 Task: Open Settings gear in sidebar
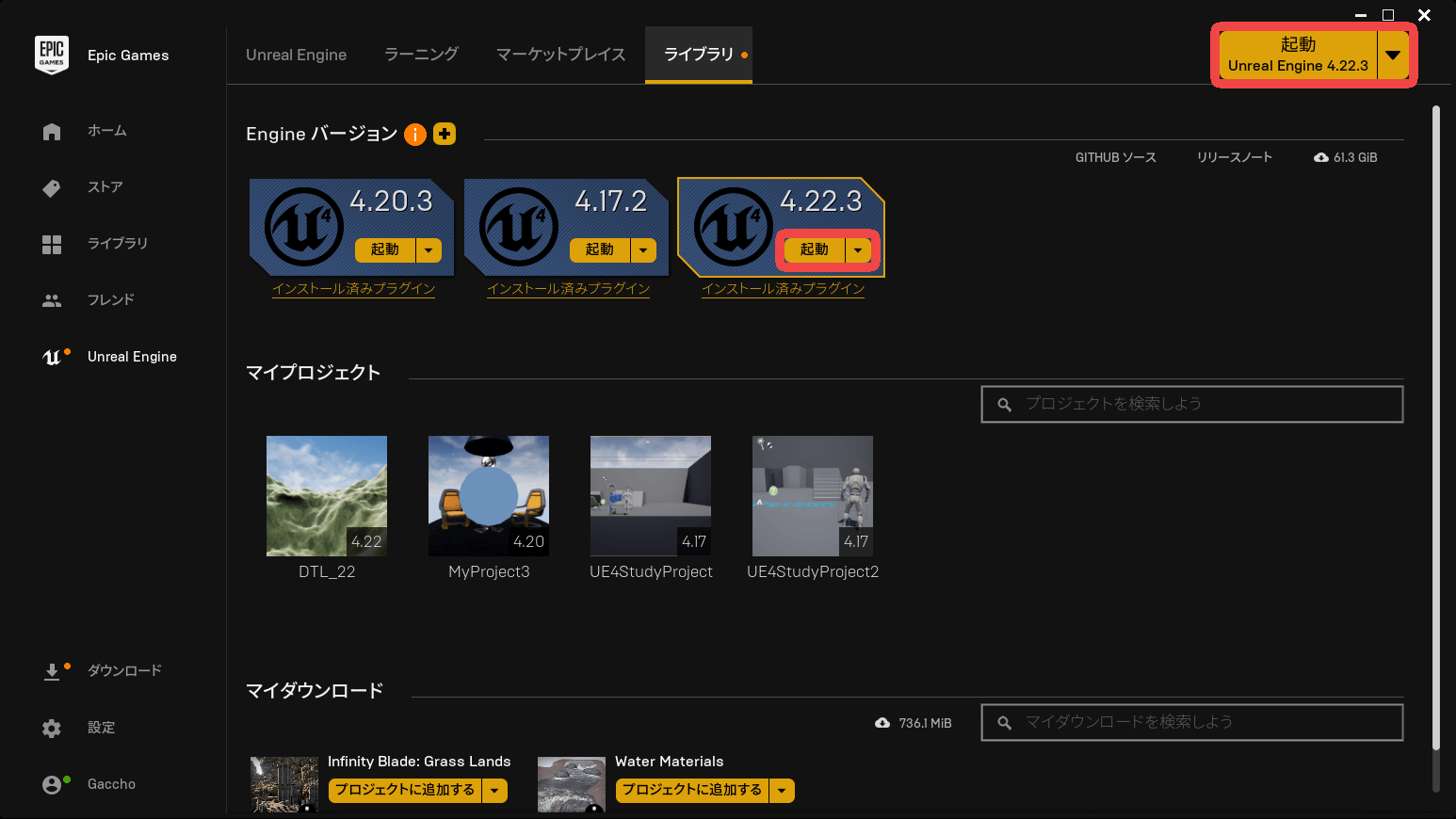[52, 728]
